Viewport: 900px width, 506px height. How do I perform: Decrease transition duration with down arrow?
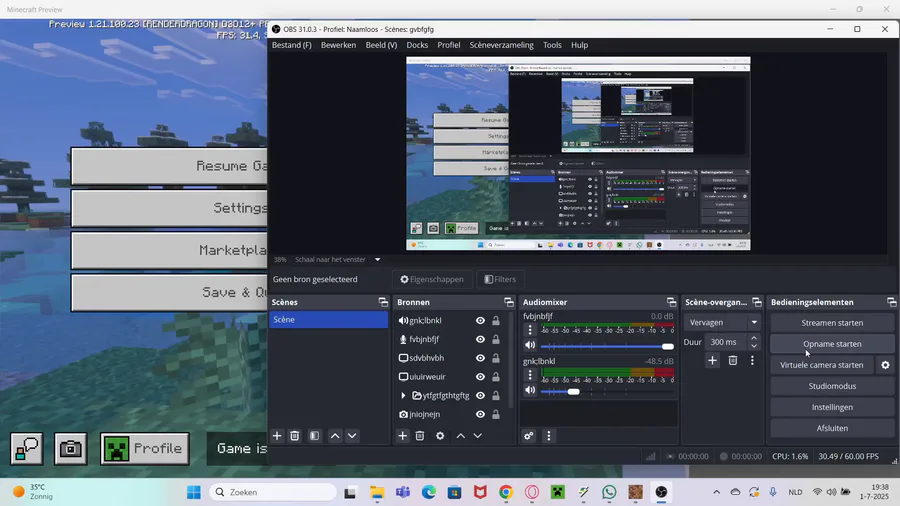[x=754, y=346]
